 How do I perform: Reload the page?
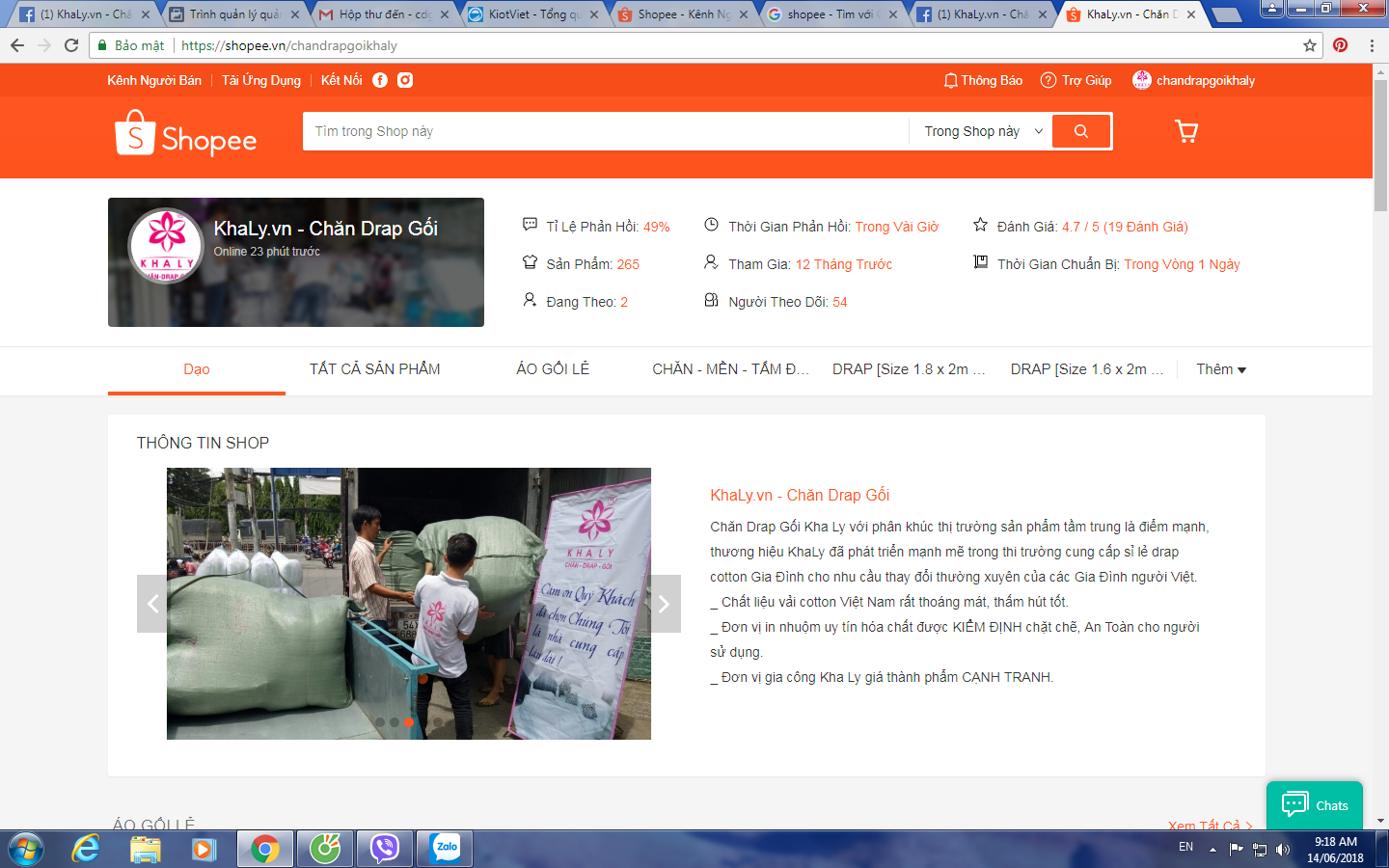[x=71, y=45]
